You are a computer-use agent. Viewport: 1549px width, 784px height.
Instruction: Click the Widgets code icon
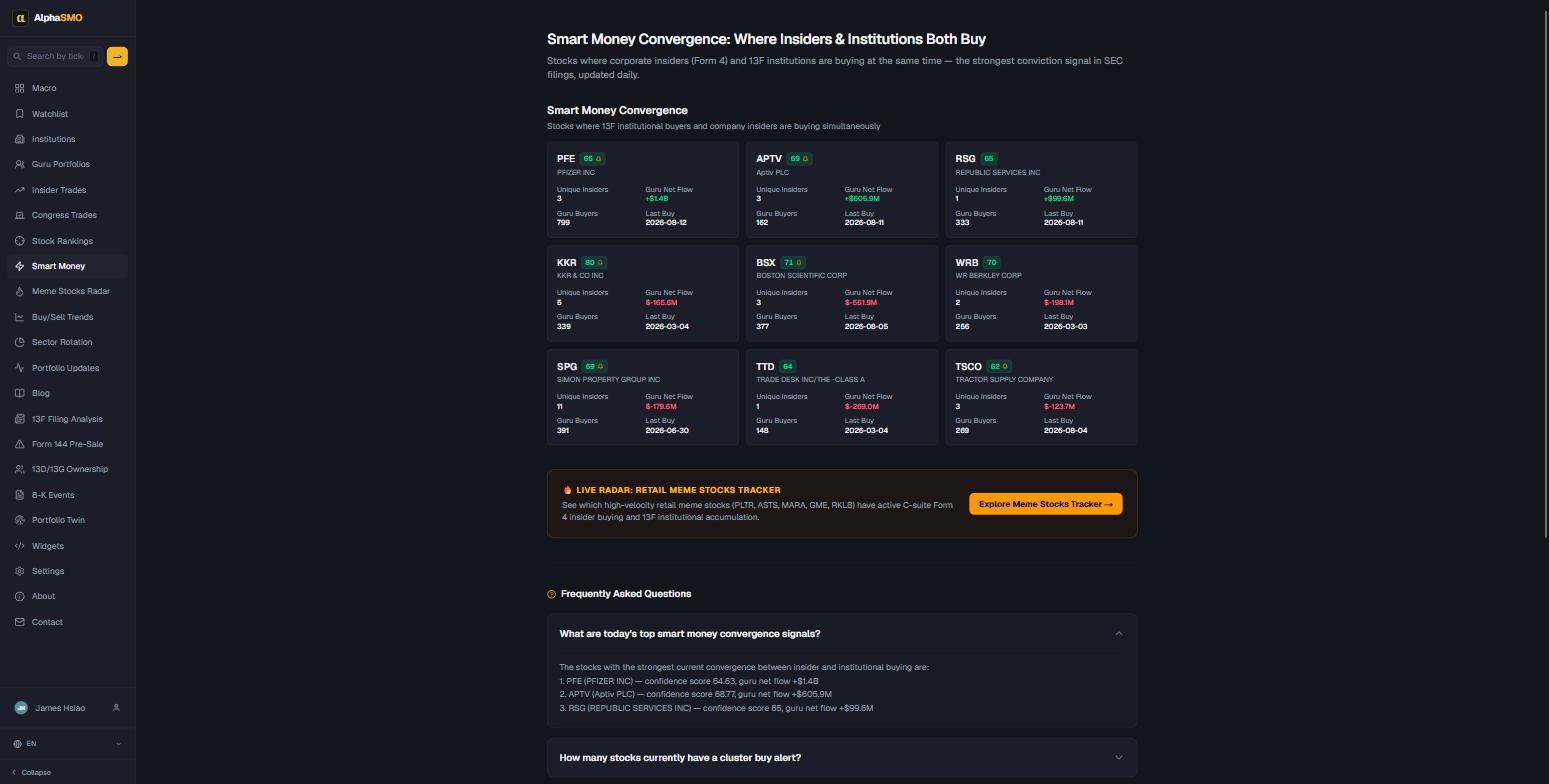(19, 546)
